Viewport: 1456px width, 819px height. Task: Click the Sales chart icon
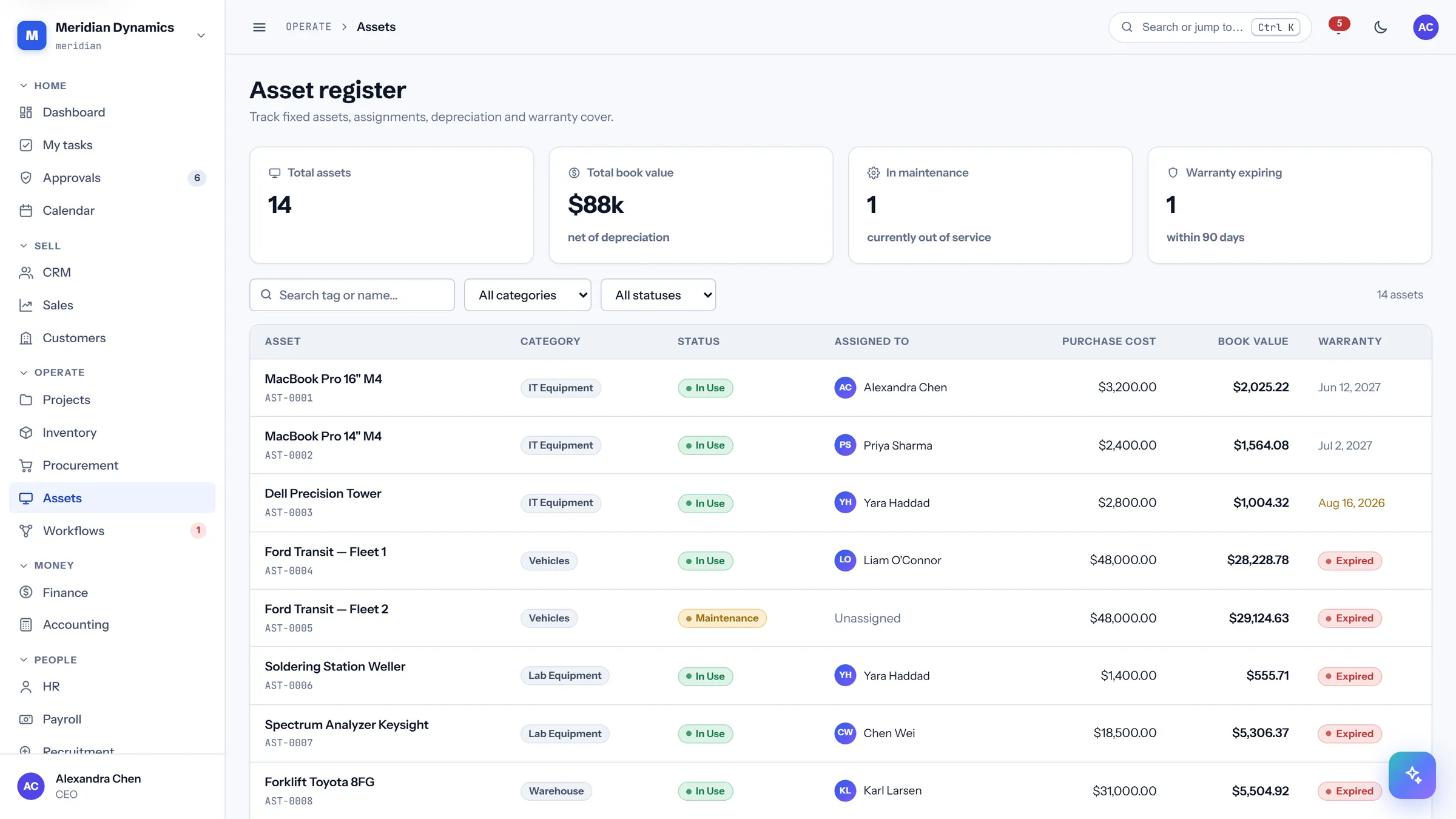[x=26, y=305]
